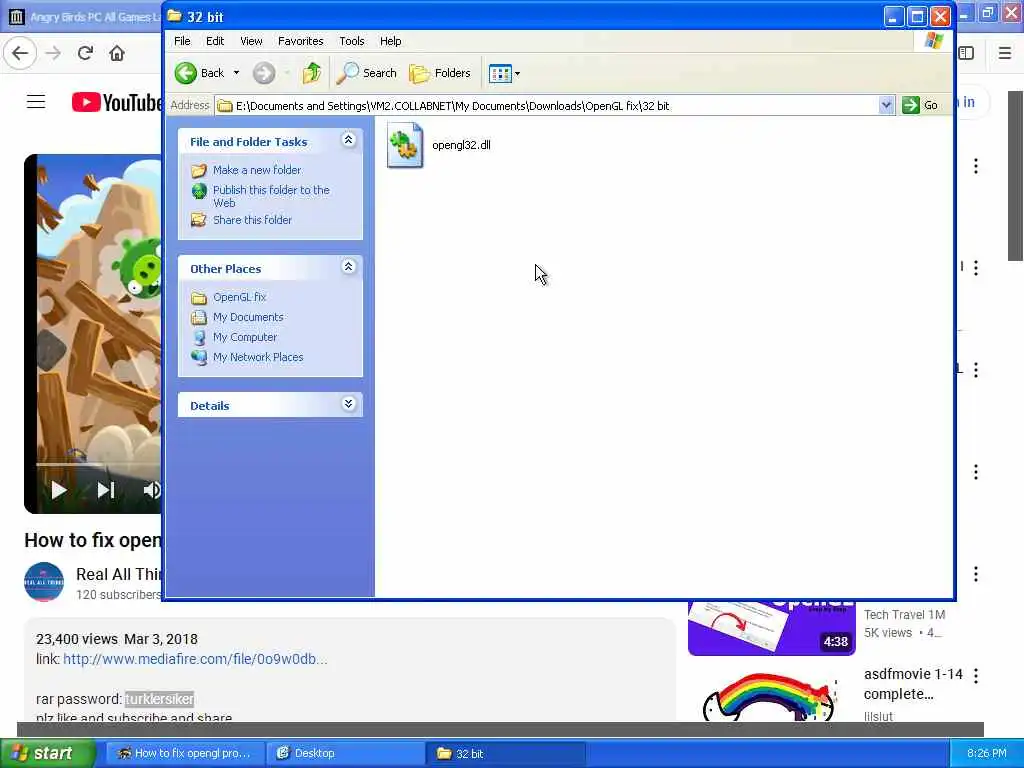Open the 4:38 video thumbnail
This screenshot has height=768, width=1024.
click(x=771, y=628)
